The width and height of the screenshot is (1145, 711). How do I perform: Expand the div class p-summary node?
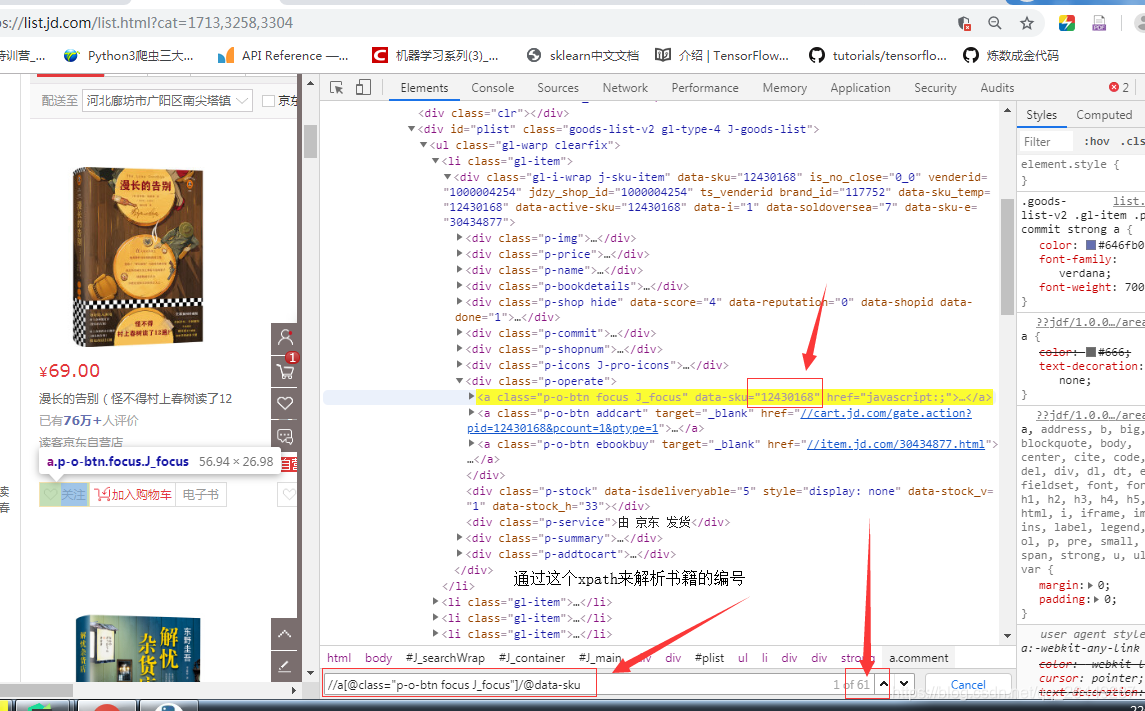pyautogui.click(x=459, y=538)
